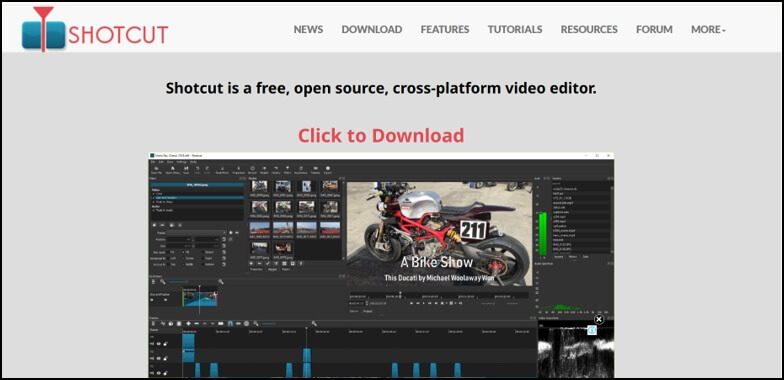Click the ad info icon below the X

click(592, 330)
